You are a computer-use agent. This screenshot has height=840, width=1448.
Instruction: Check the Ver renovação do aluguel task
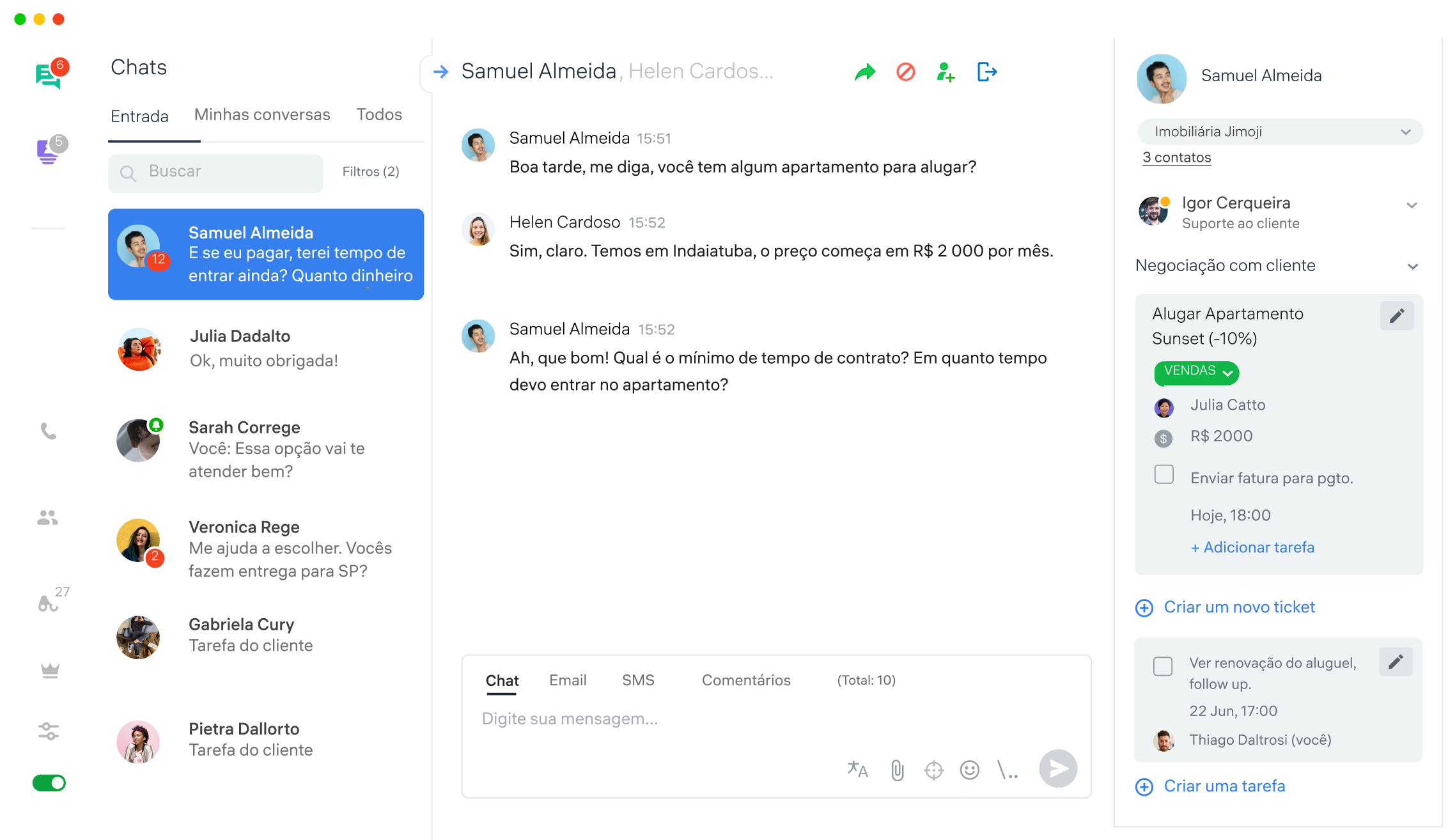tap(1162, 666)
